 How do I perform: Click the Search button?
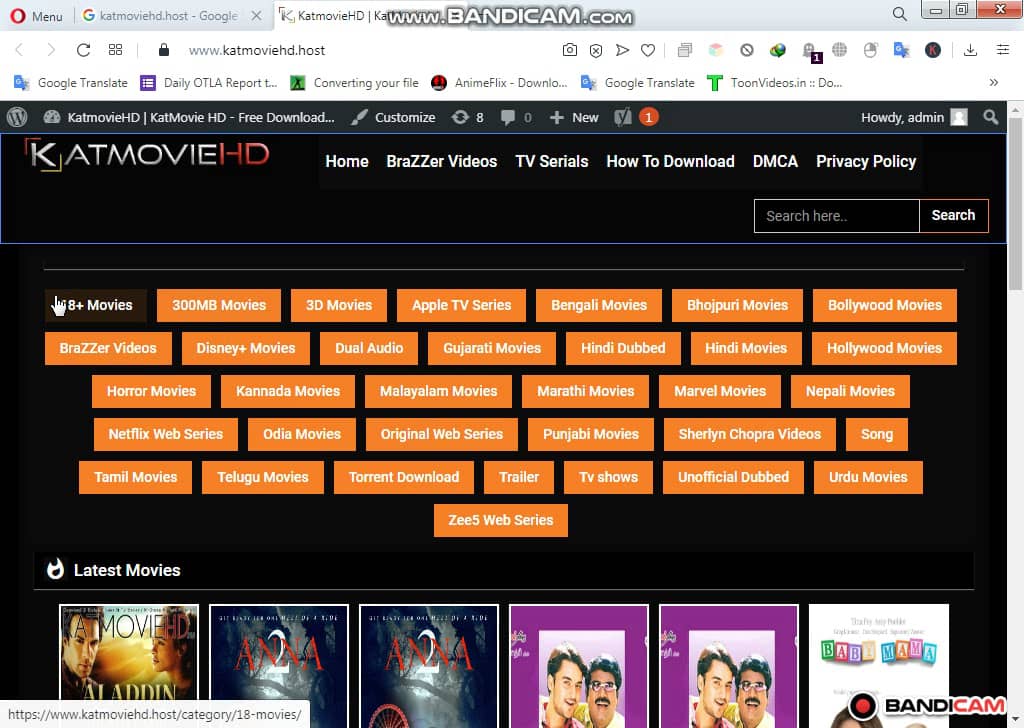click(x=953, y=215)
